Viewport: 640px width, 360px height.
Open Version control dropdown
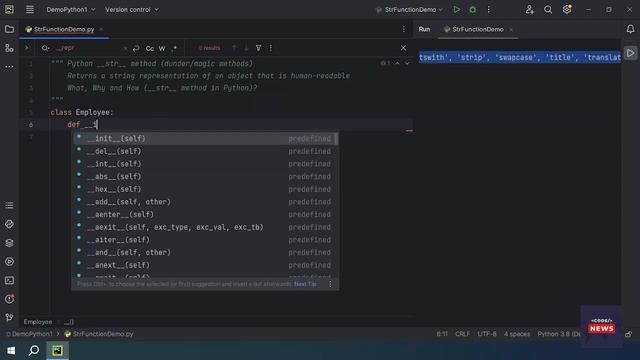click(x=131, y=9)
